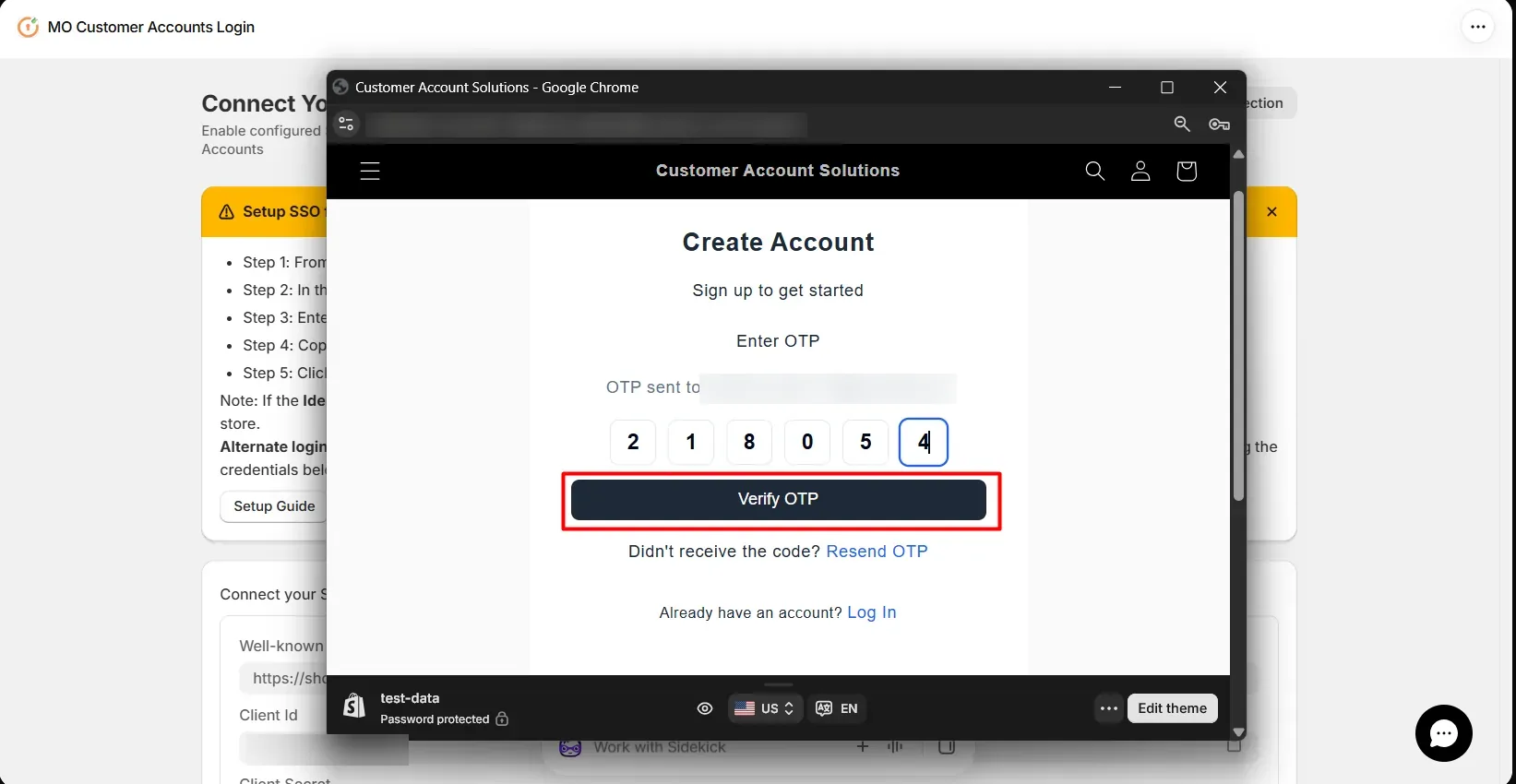
Task: Open the chat support bubble
Action: (x=1444, y=733)
